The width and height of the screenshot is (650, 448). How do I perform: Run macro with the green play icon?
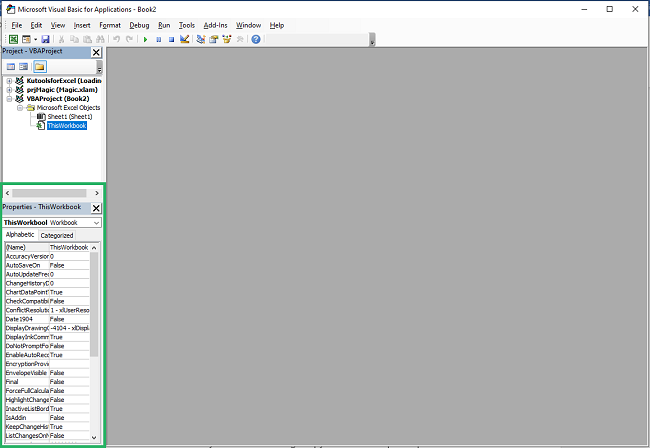pyautogui.click(x=146, y=39)
